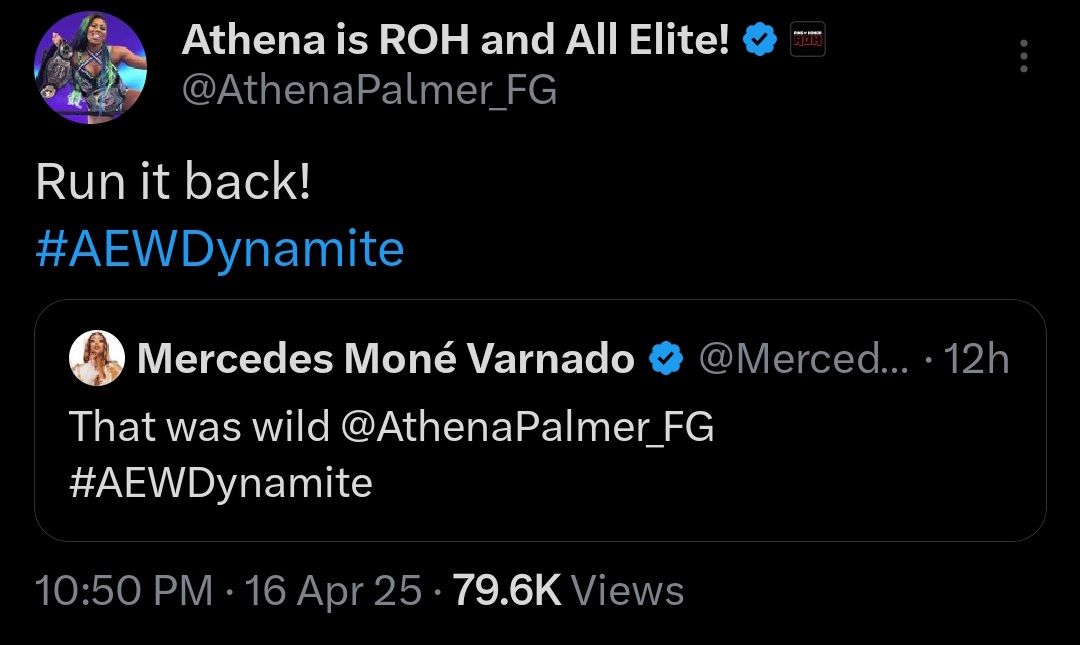The height and width of the screenshot is (645, 1080).
Task: Click the 12h timestamp in quoted tweet
Action: pyautogui.click(x=977, y=358)
